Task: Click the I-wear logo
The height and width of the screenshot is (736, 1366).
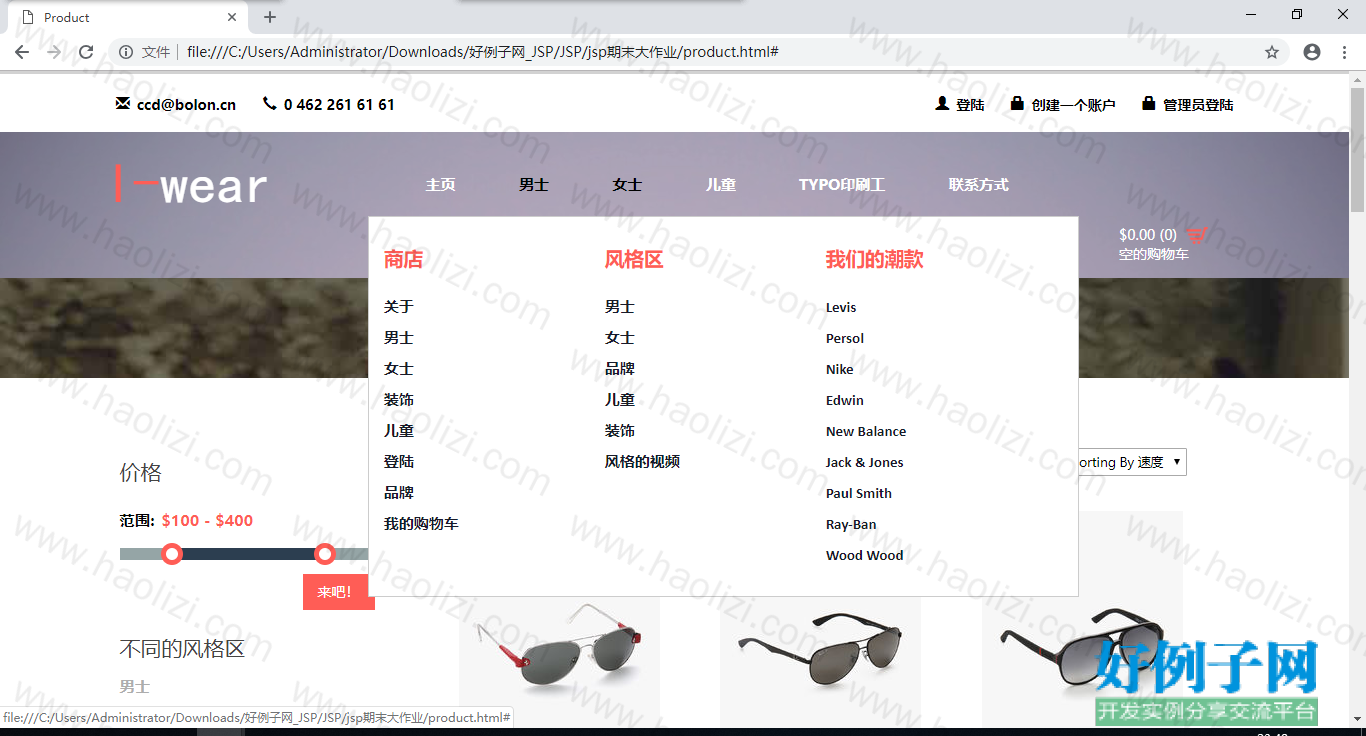Action: tap(192, 184)
